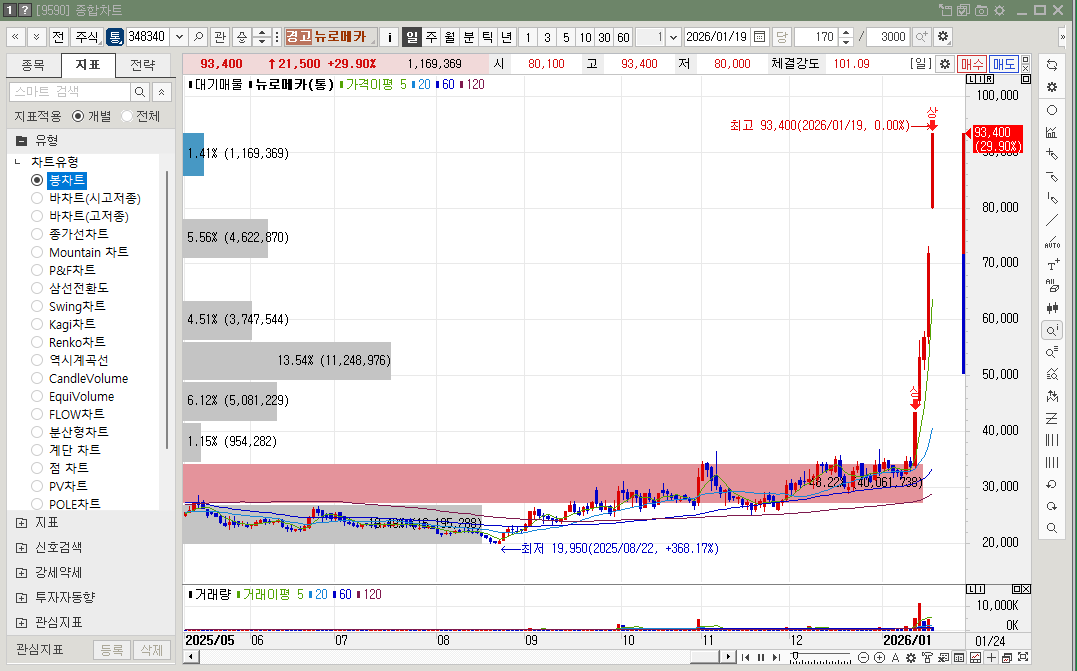Click the bottom timeline zoom slider handle

795,657
